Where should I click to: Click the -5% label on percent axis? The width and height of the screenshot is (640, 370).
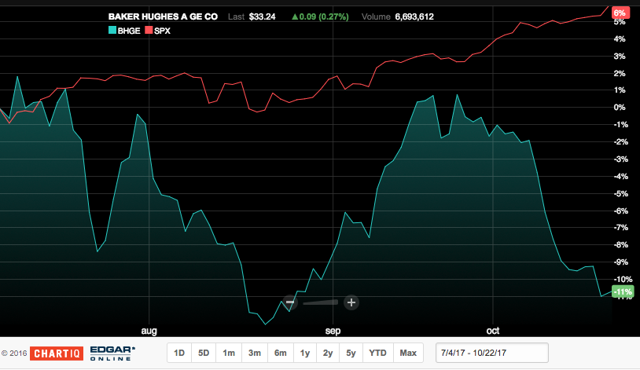620,194
